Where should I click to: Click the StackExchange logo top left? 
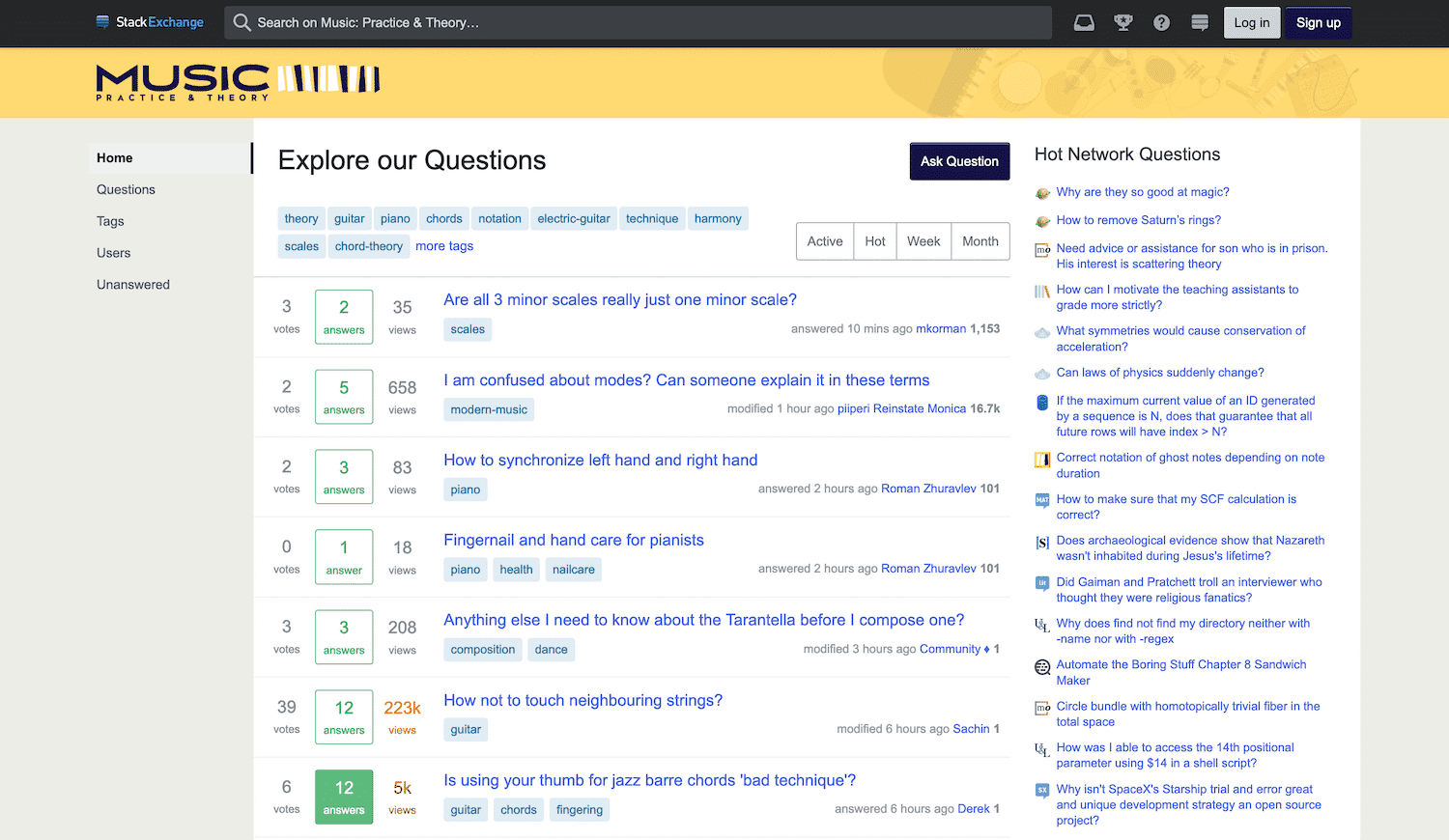[150, 22]
